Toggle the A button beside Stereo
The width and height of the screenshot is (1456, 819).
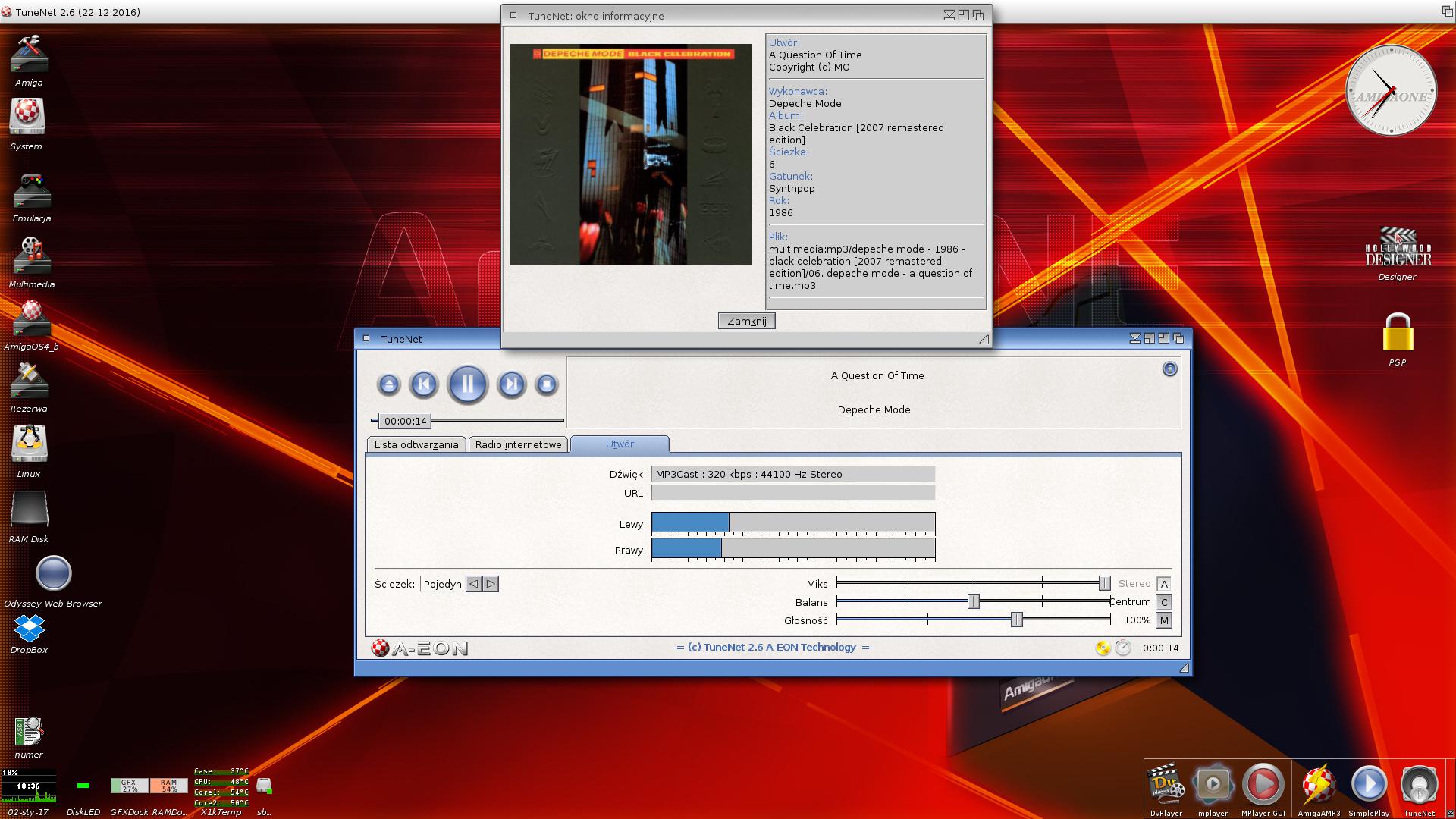pyautogui.click(x=1164, y=584)
